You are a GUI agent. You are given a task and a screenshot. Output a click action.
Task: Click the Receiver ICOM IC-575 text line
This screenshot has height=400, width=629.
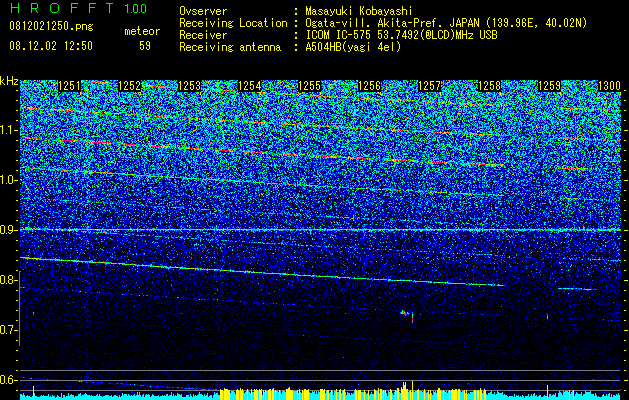coord(338,35)
